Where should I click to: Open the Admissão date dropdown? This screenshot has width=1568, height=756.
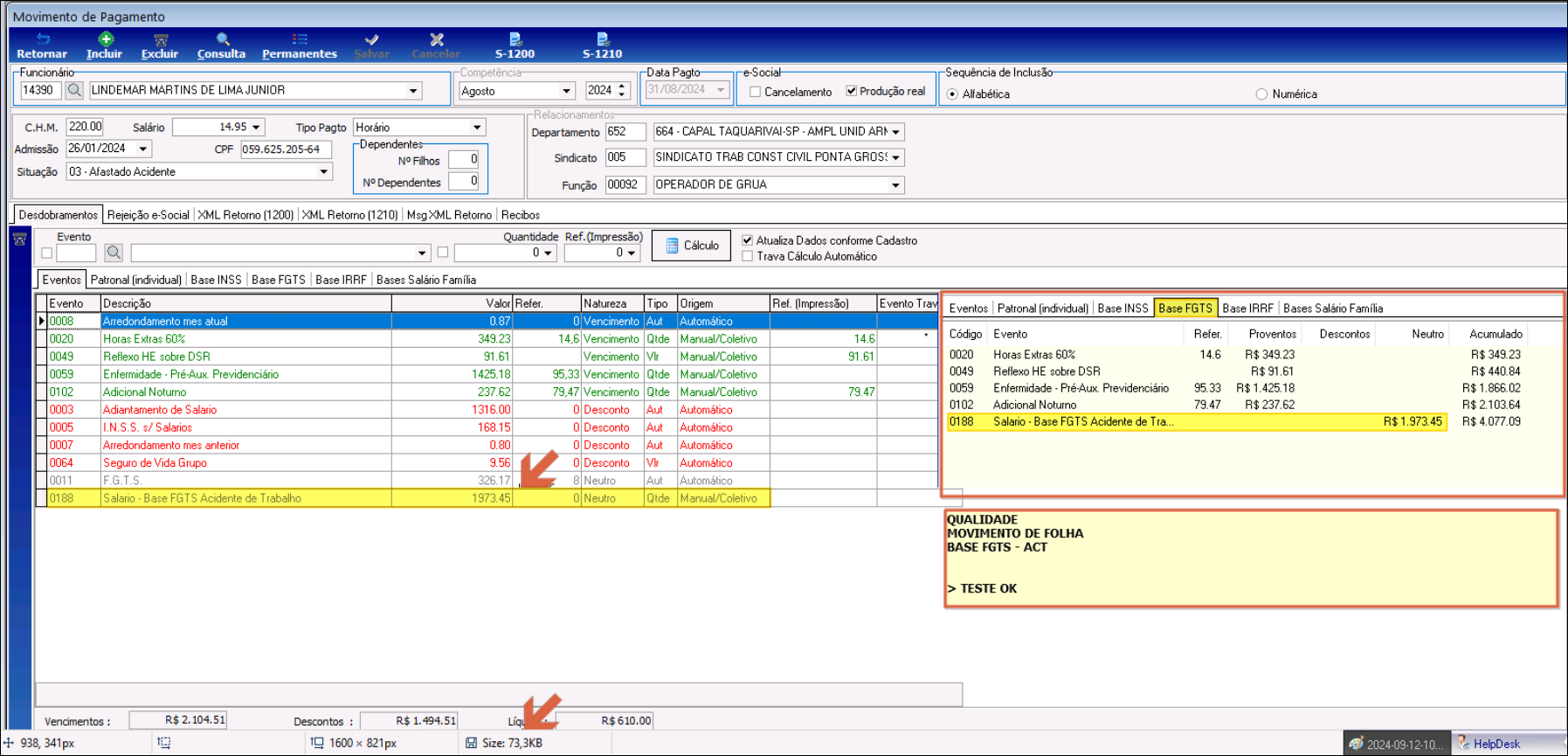pos(143,149)
